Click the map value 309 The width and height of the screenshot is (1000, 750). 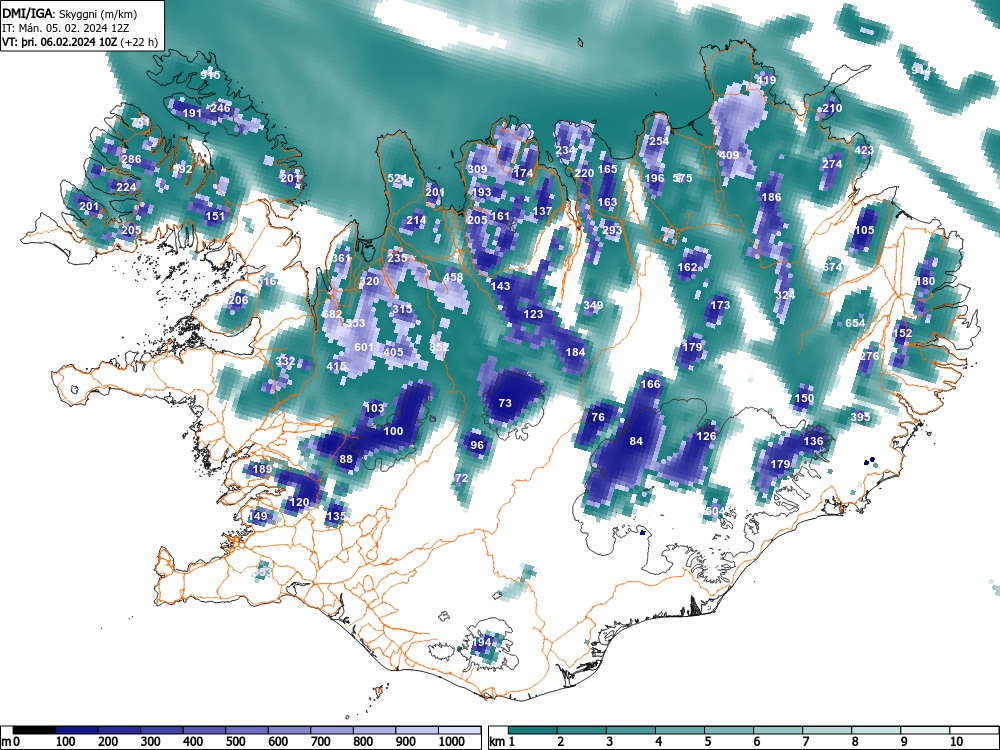click(x=477, y=170)
